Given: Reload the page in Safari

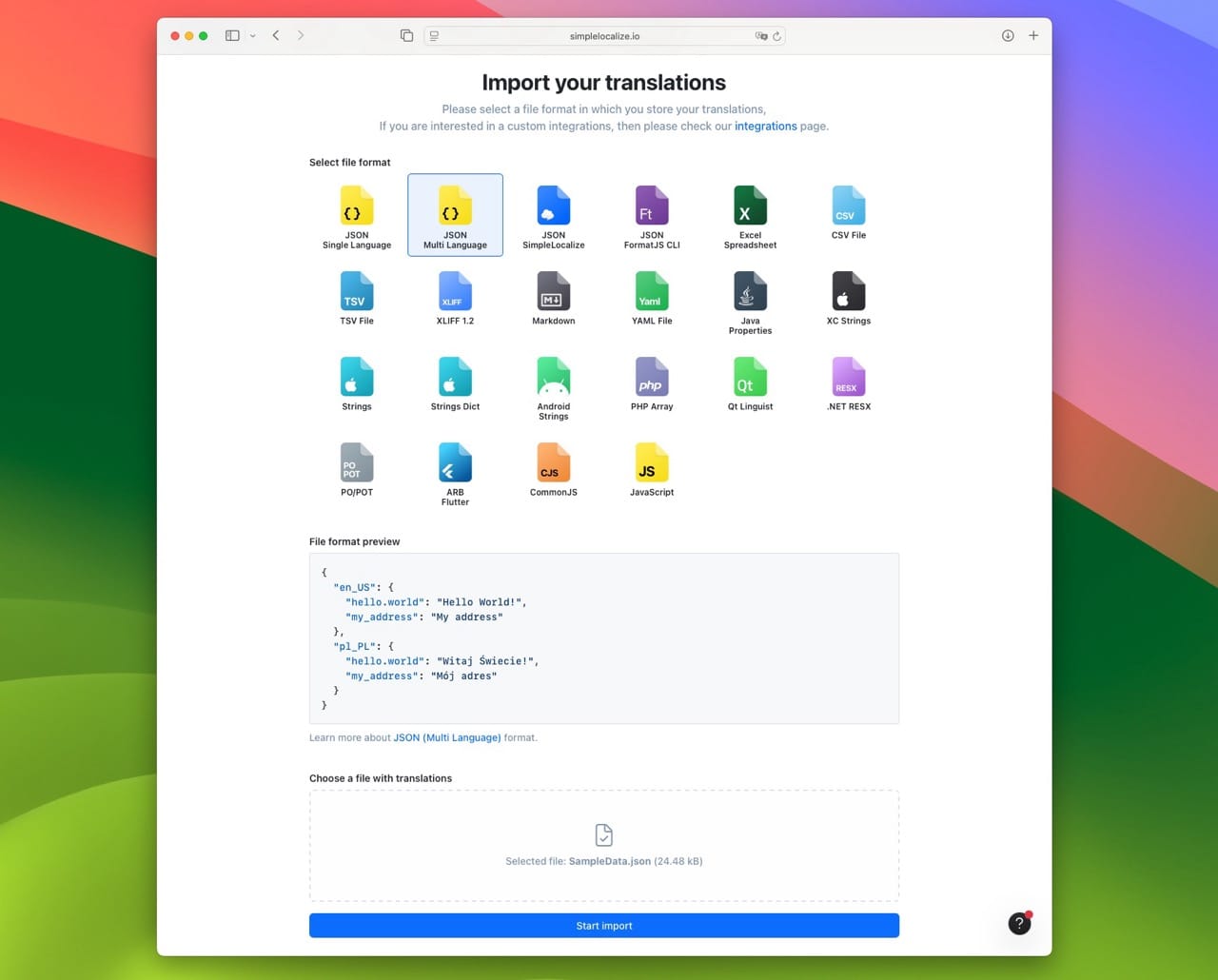Looking at the screenshot, I should pos(776,36).
